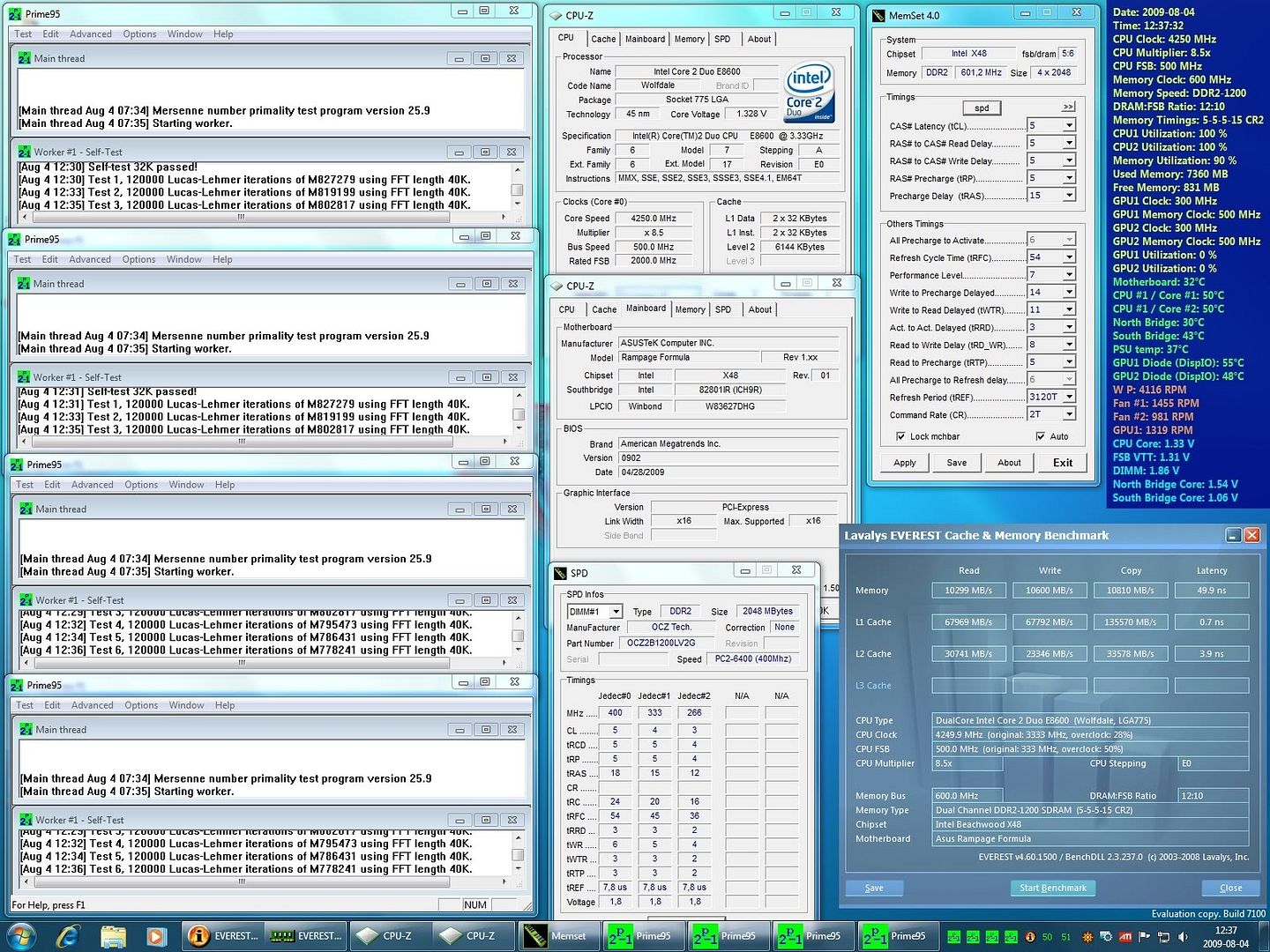Select SPD tab in the lower CPU-Z Mainboard window
The image size is (1270, 952).
[723, 309]
